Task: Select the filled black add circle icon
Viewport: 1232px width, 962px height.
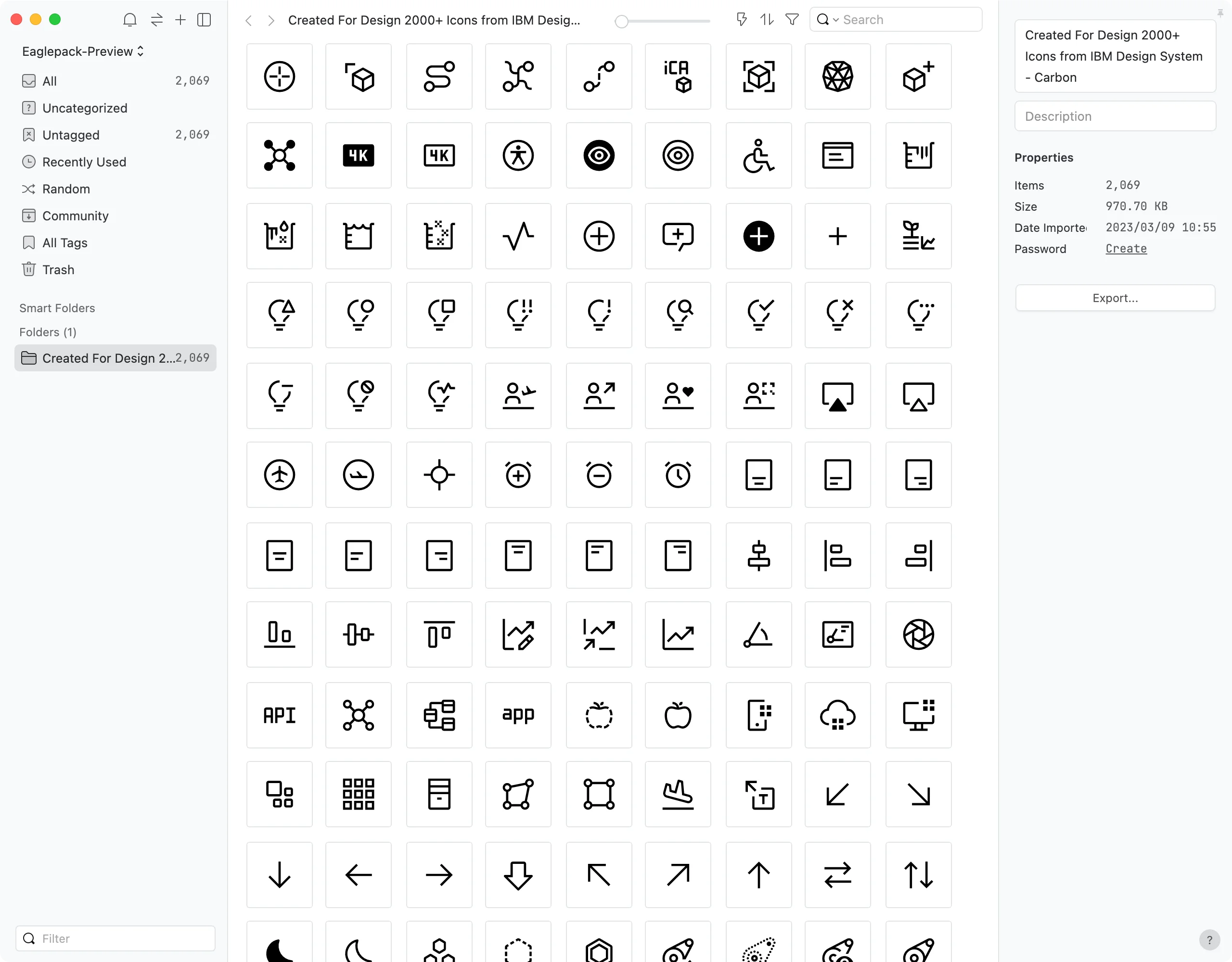Action: [758, 236]
